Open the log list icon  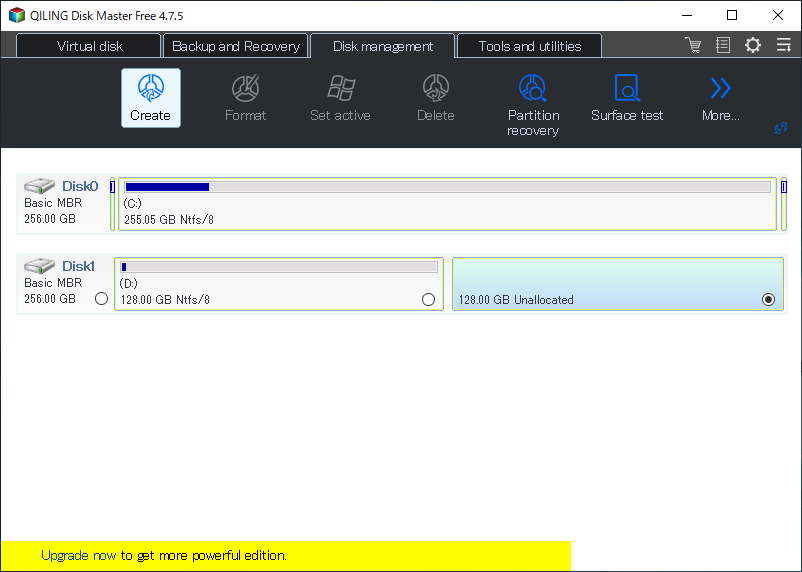[x=723, y=45]
